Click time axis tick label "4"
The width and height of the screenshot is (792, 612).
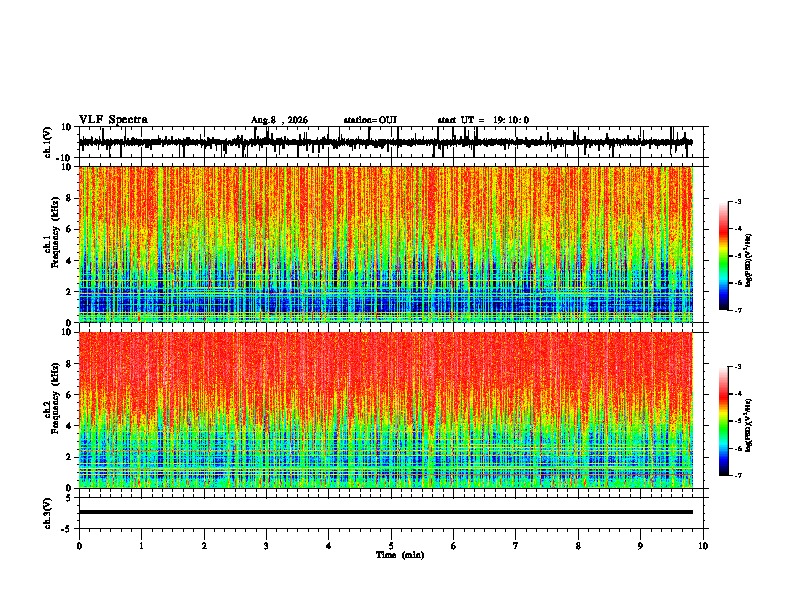click(x=329, y=546)
